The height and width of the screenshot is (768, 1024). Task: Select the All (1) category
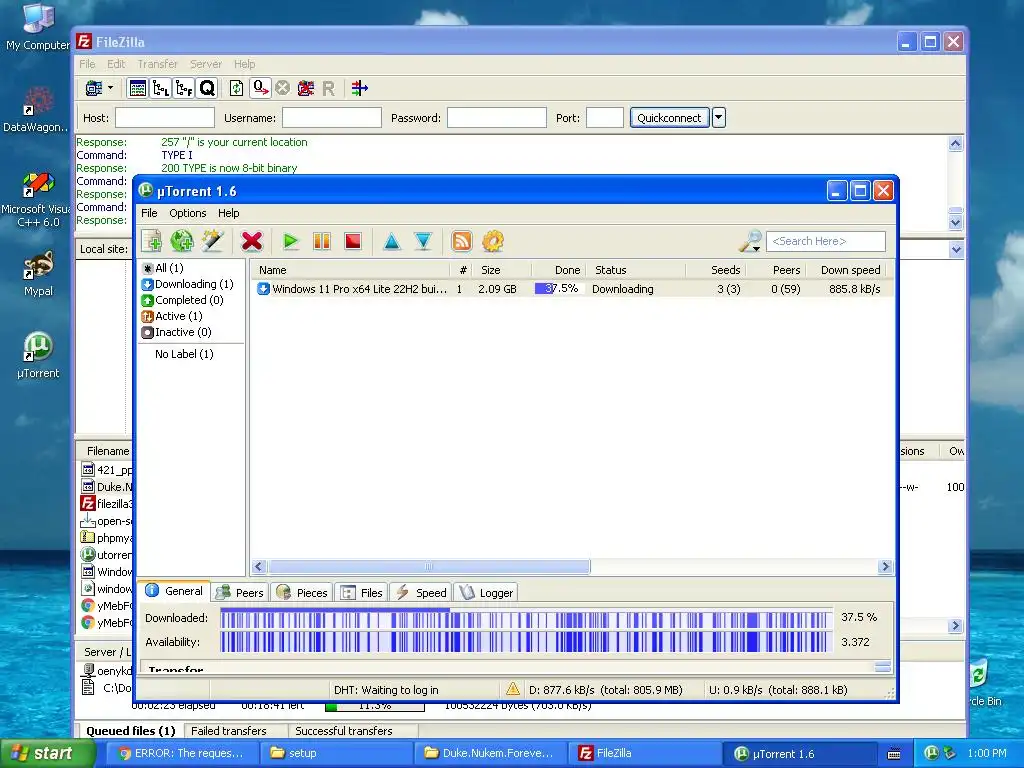(x=163, y=268)
